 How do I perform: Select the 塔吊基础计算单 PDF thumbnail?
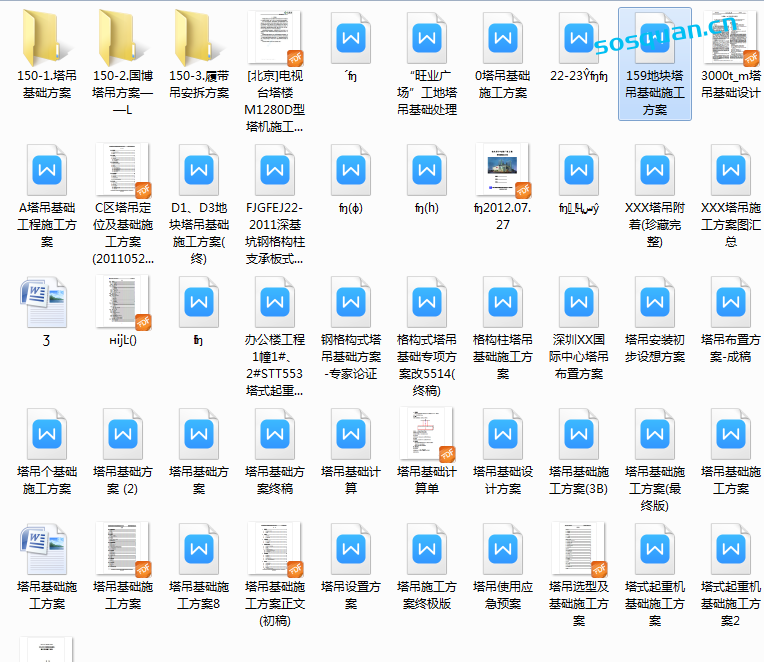pos(426,434)
